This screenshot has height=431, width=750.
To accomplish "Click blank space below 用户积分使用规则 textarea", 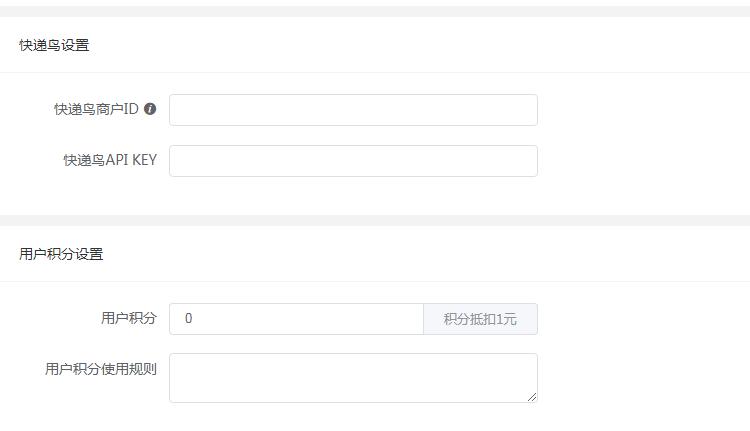I will (353, 417).
